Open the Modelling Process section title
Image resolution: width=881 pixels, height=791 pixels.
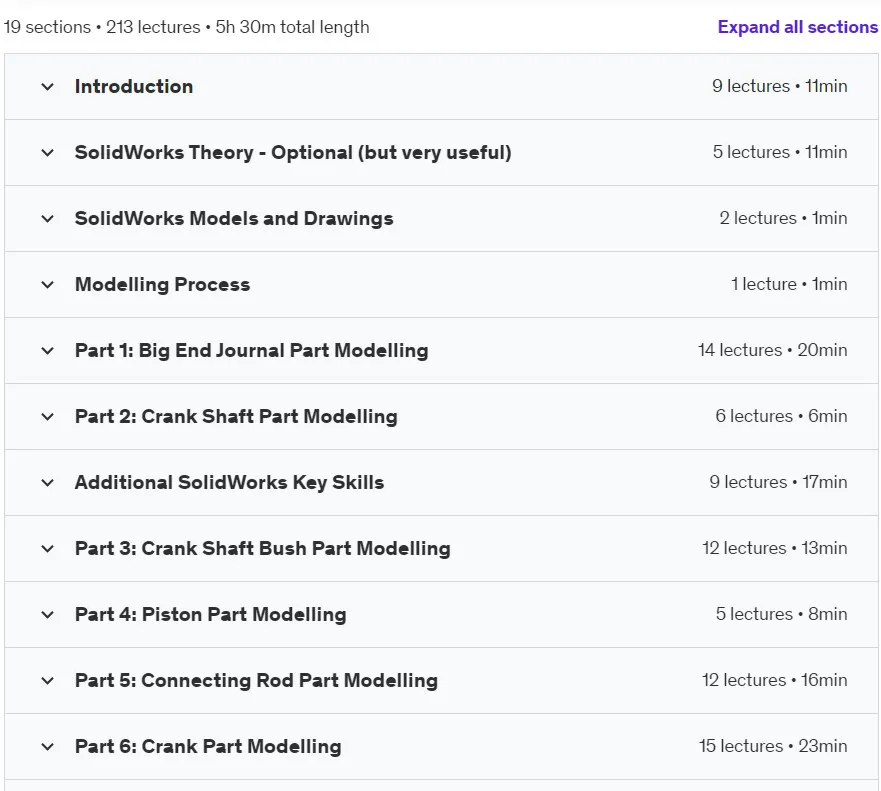[162, 285]
